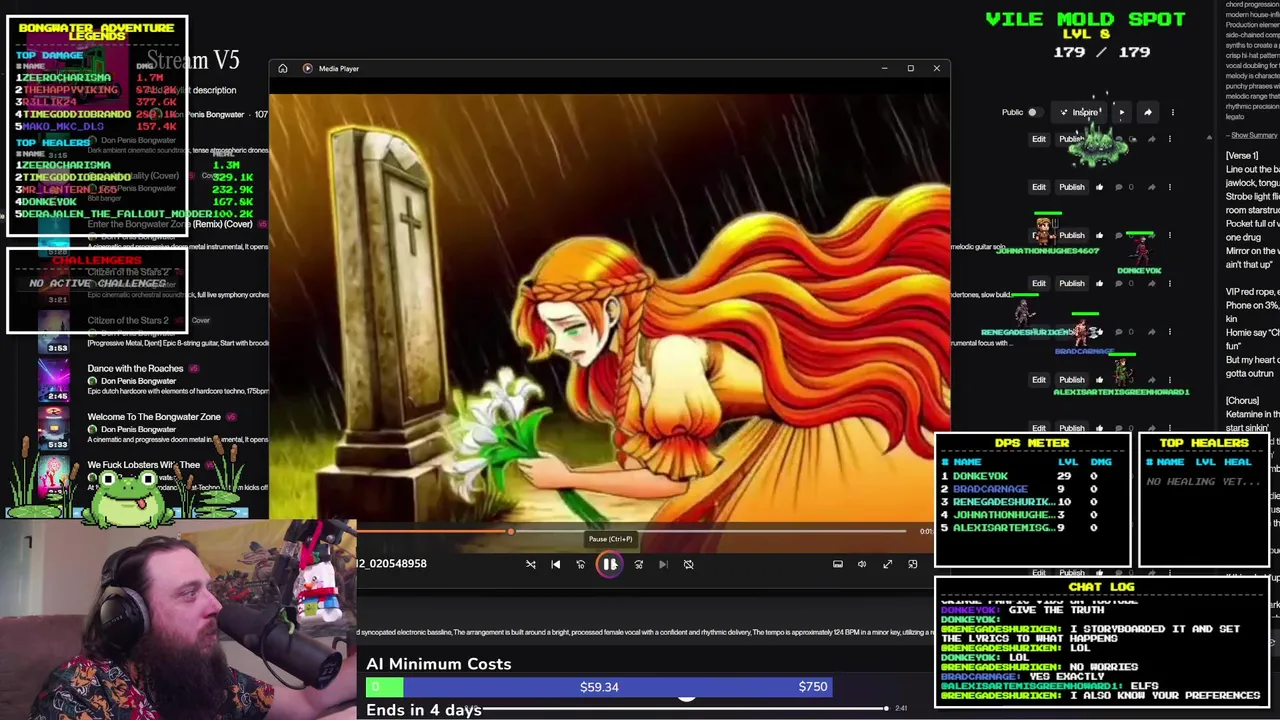Viewport: 1280px width, 720px height.
Task: Open three-dot menu on first song row
Action: (1171, 139)
